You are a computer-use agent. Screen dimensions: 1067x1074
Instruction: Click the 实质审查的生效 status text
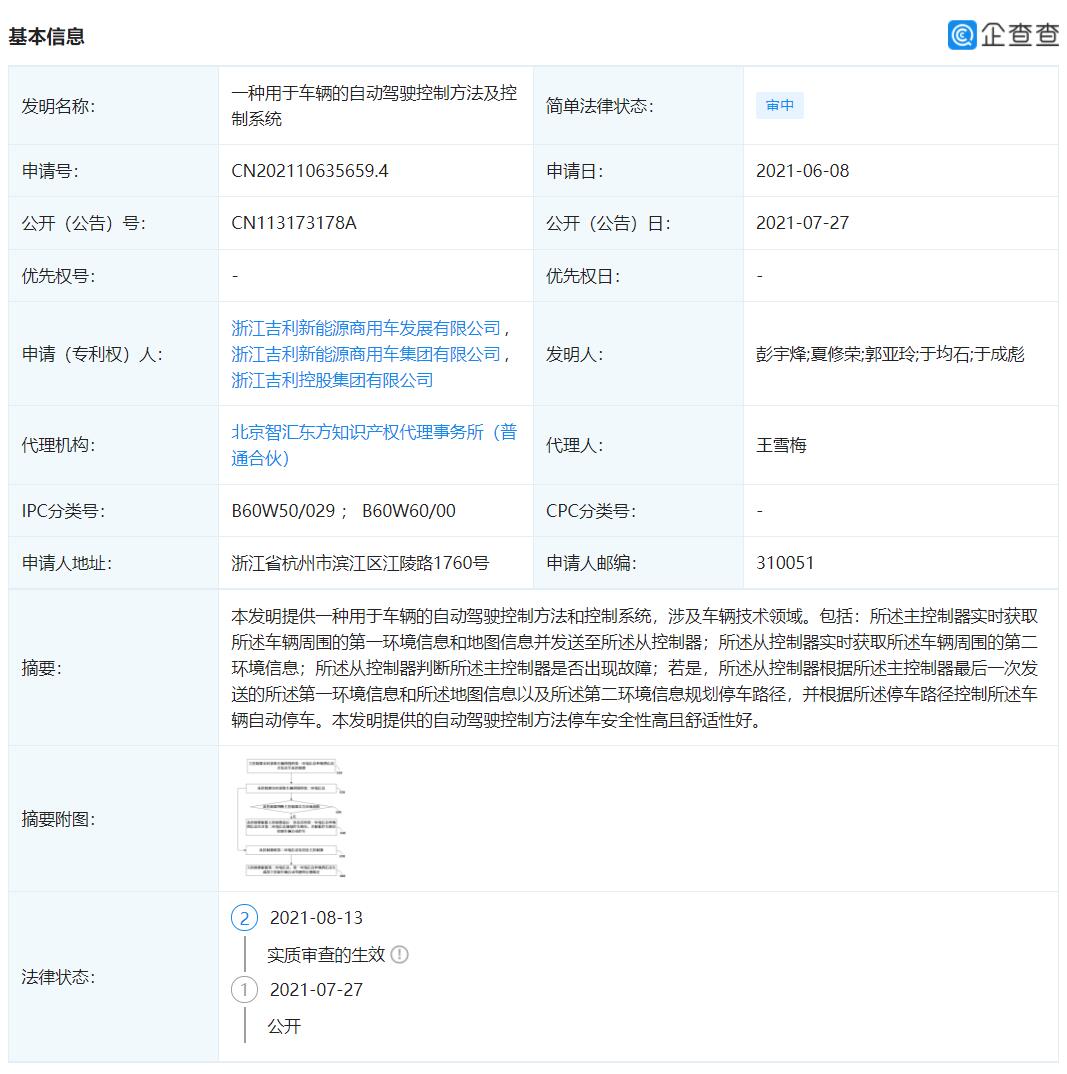[324, 954]
